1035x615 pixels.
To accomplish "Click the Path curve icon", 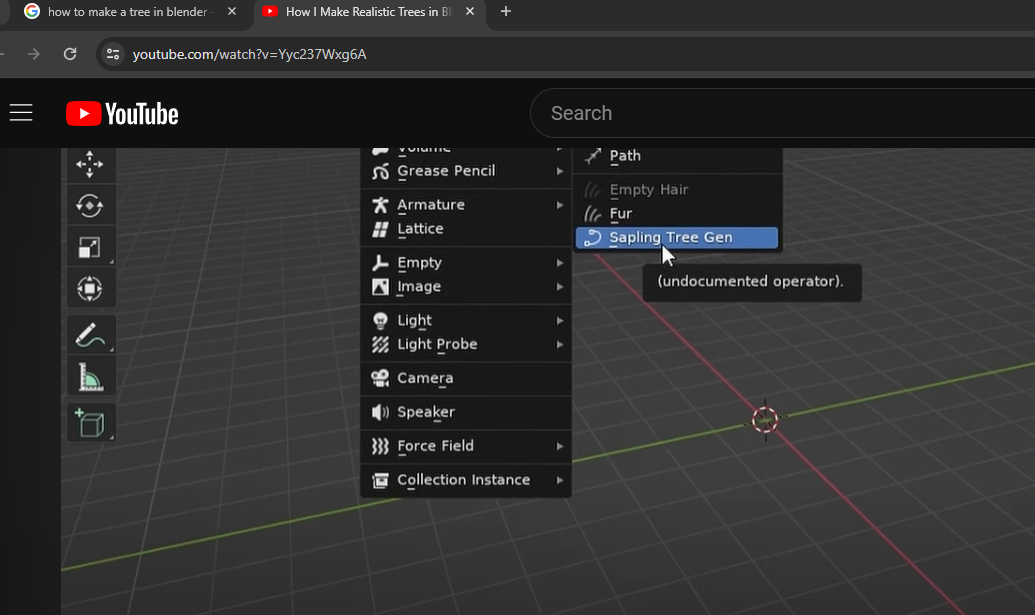I will 593,156.
